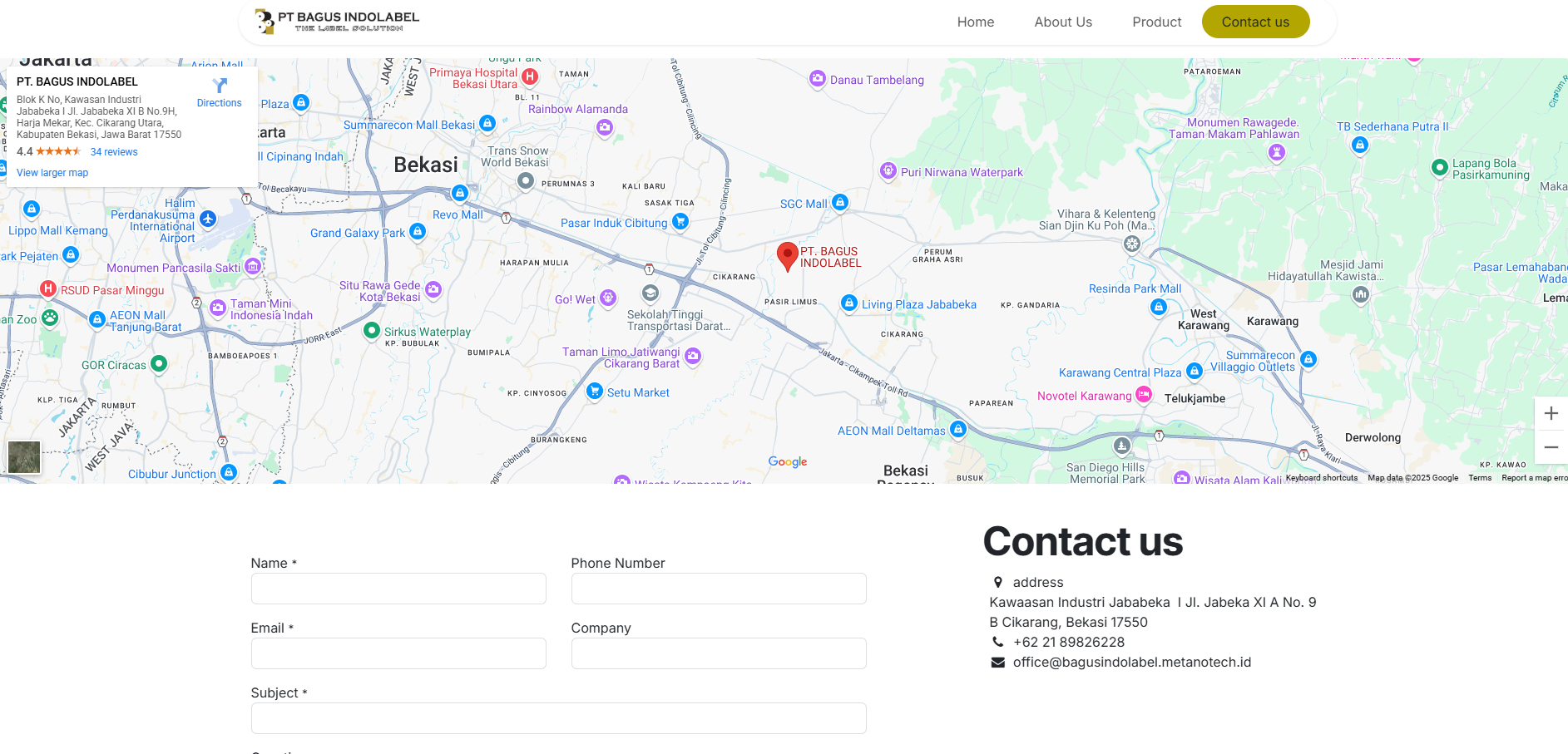The height and width of the screenshot is (754, 1568).
Task: Click the PT Bagus Indolabel logo
Action: 337,22
